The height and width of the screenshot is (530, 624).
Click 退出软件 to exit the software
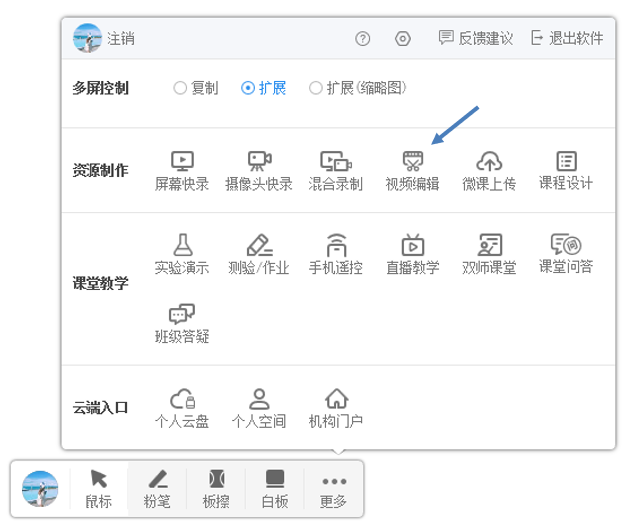point(567,39)
